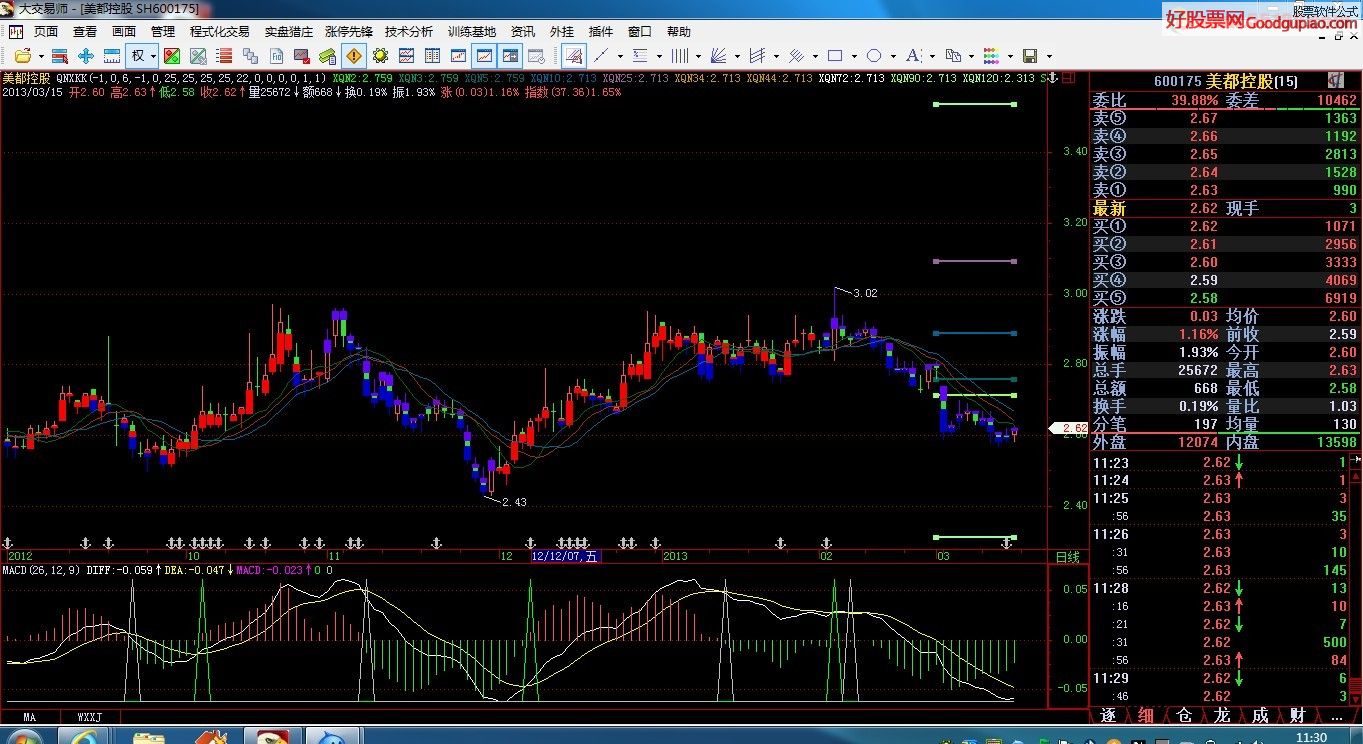Click the overlapping gray squares icon
The height and width of the screenshot is (744, 1363).
(250, 56)
